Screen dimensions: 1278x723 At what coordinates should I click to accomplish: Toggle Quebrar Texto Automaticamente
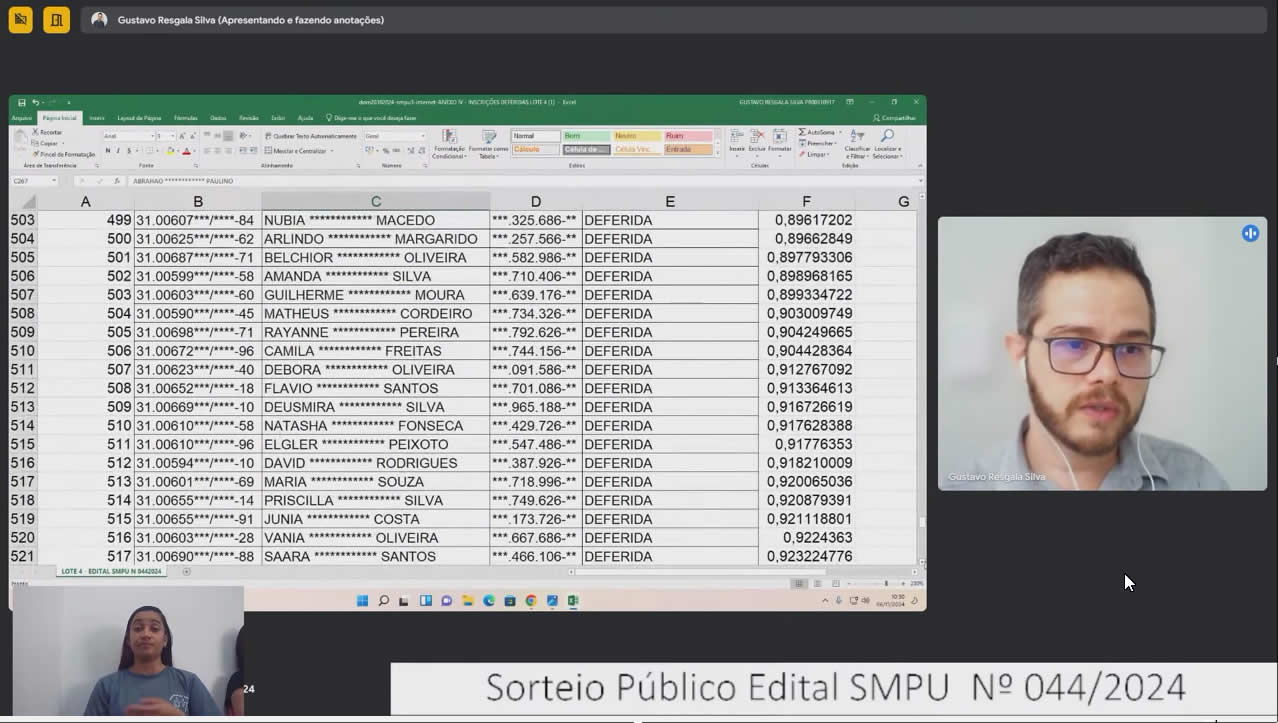[311, 136]
